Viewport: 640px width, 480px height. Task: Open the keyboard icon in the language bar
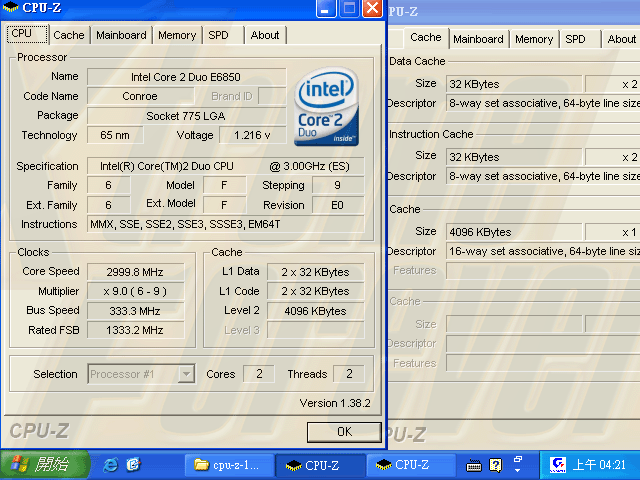pyautogui.click(x=475, y=465)
